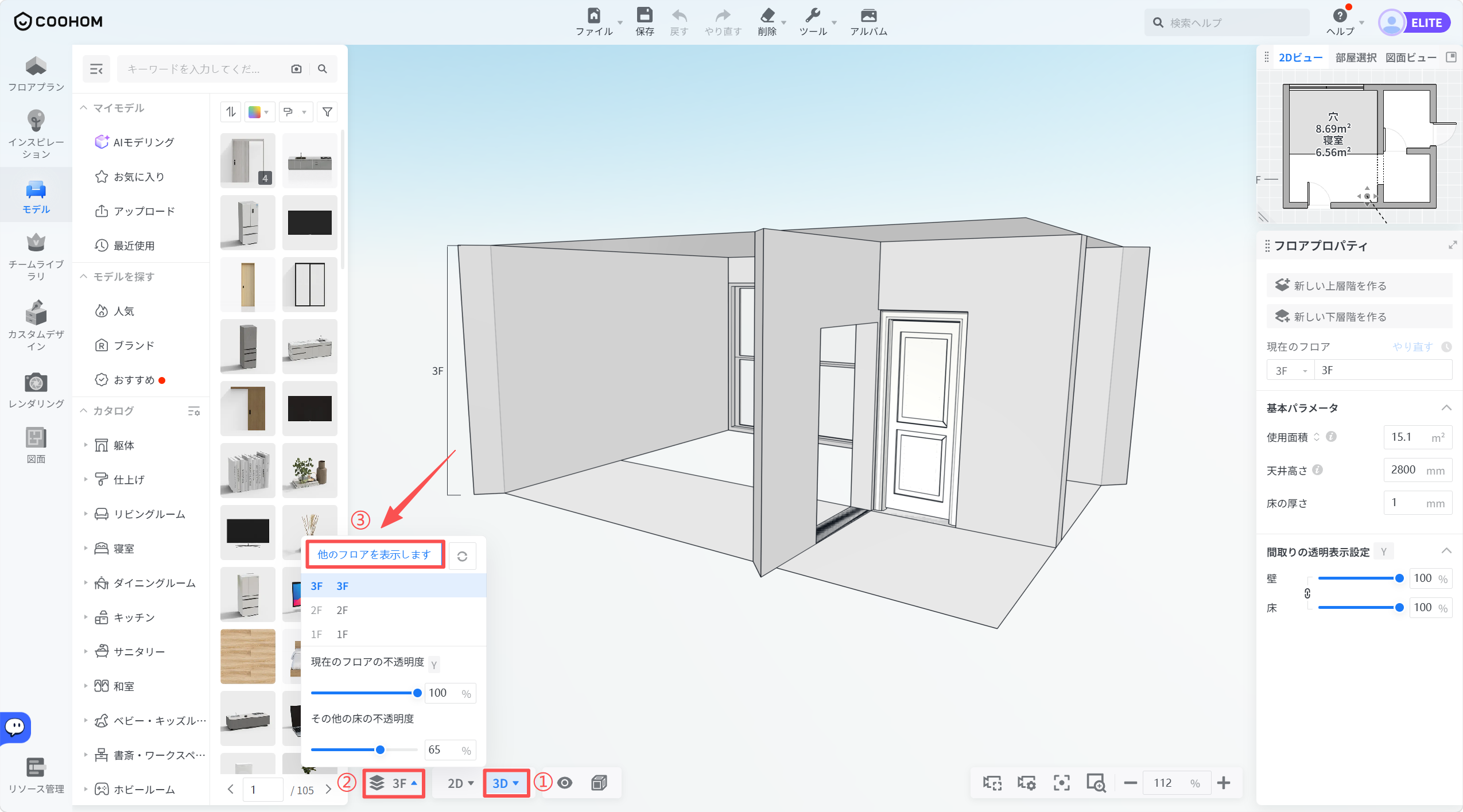Go to フロアプラン in the sidebar

pyautogui.click(x=36, y=75)
